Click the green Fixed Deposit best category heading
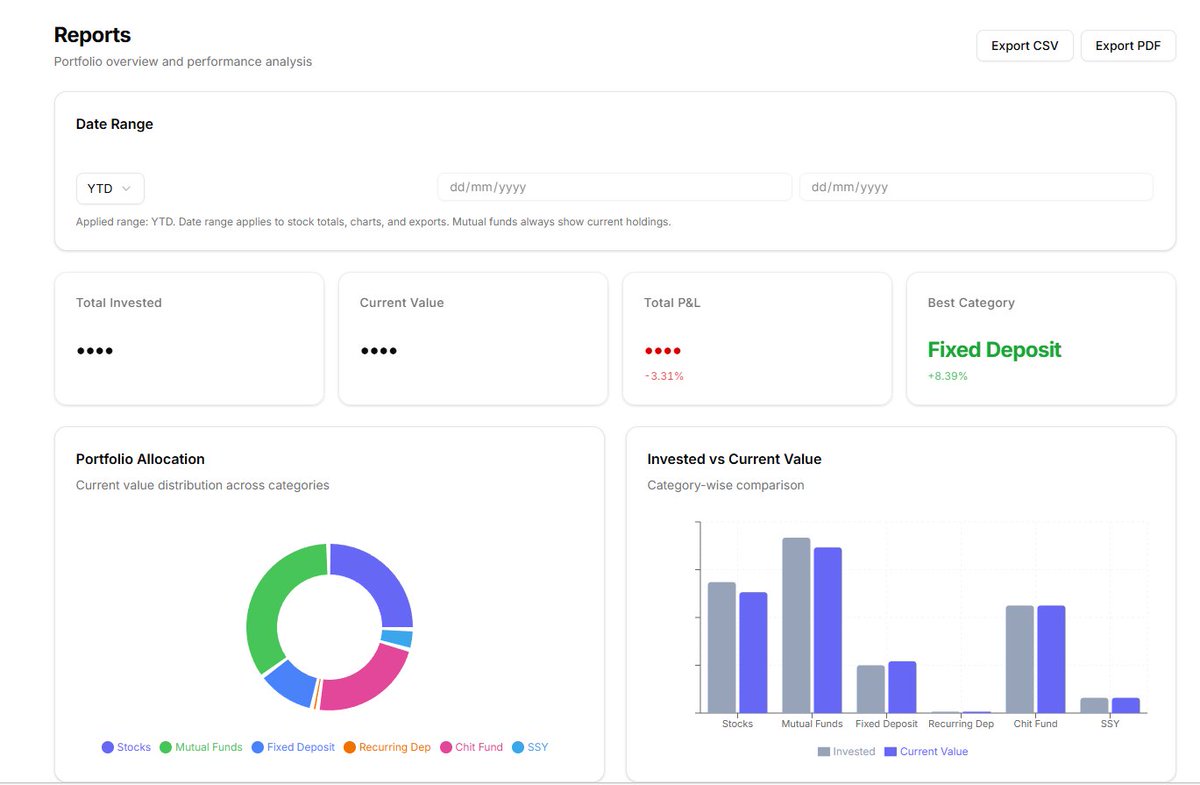This screenshot has height=785, width=1200. pyautogui.click(x=995, y=350)
